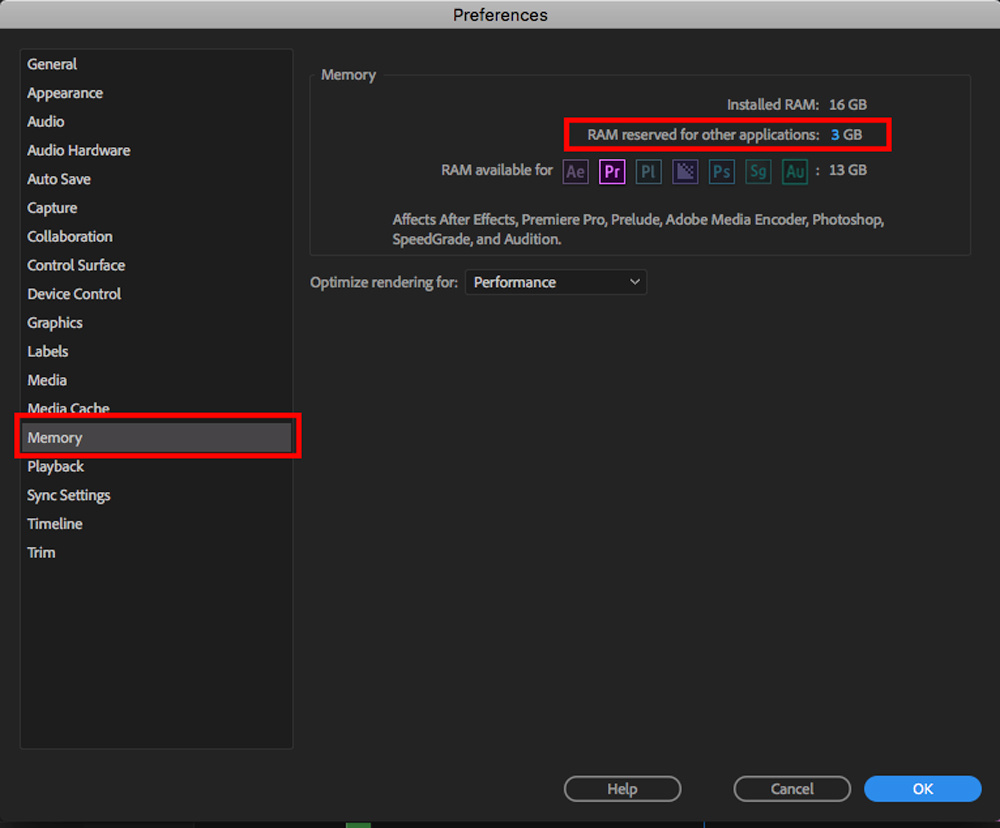Confirm settings with OK
Screen dimensions: 1000x828
pyautogui.click(x=922, y=788)
